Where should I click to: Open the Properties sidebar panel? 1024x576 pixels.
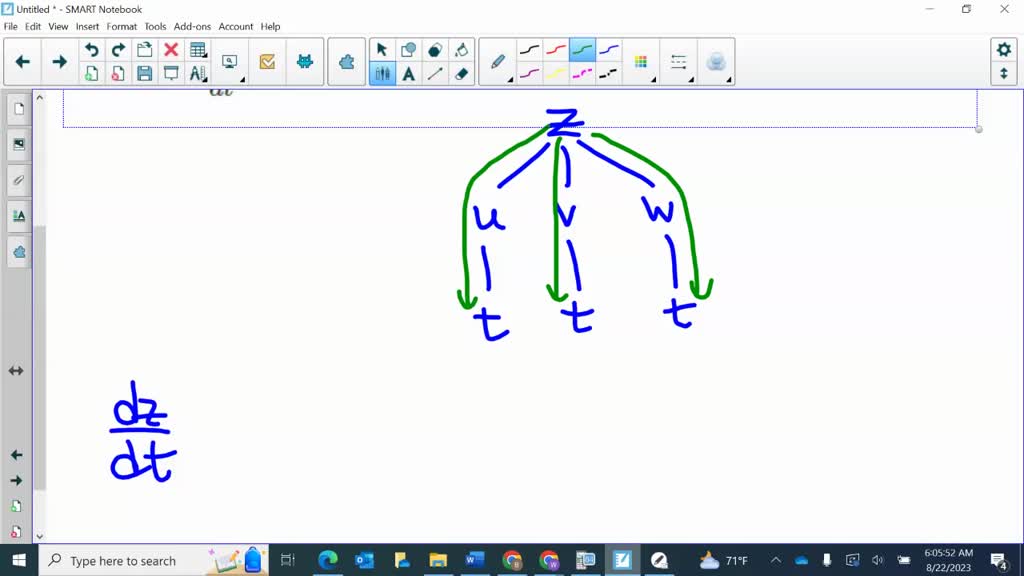[18, 215]
